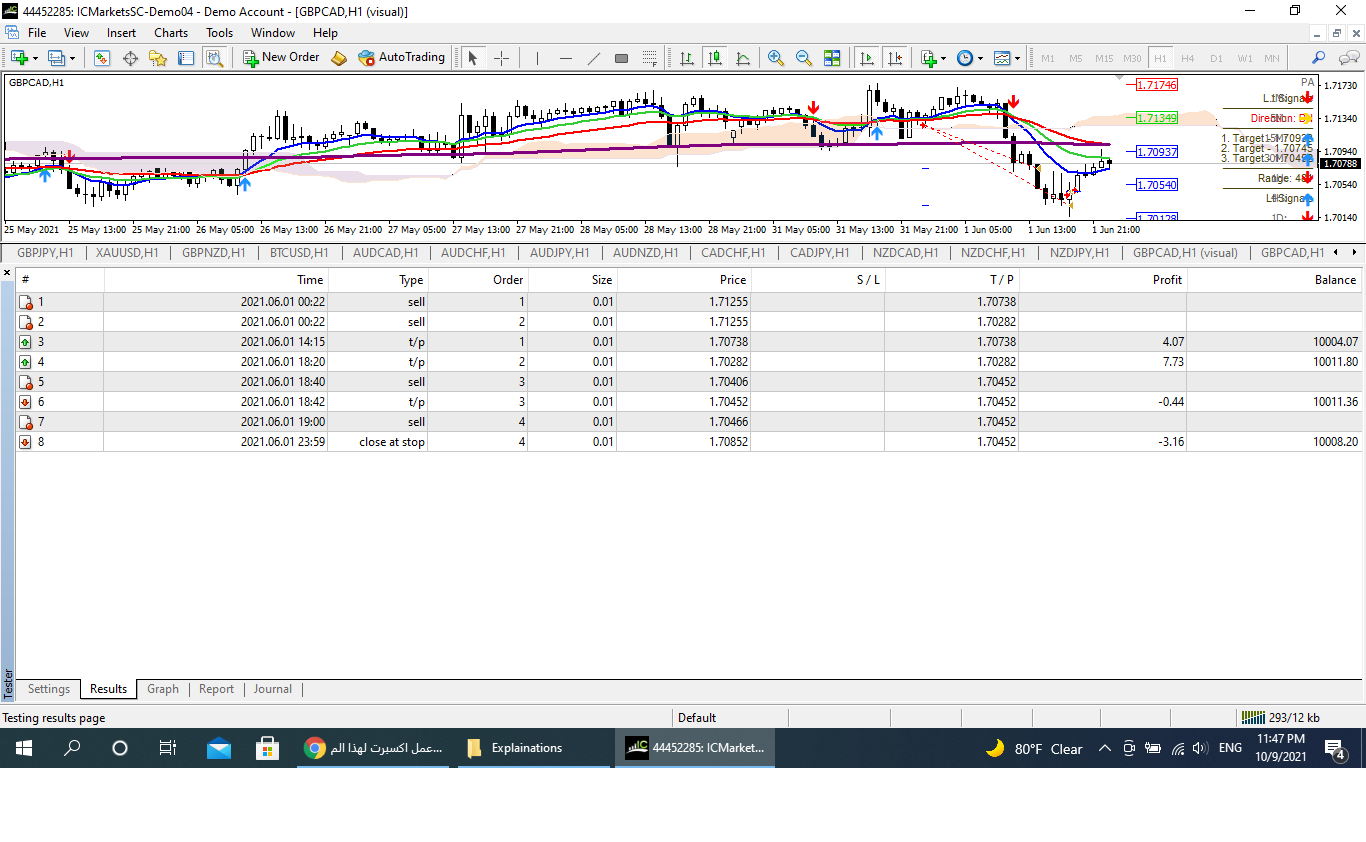Open Chrome from the Windows taskbar
This screenshot has width=1366, height=842.
point(315,748)
